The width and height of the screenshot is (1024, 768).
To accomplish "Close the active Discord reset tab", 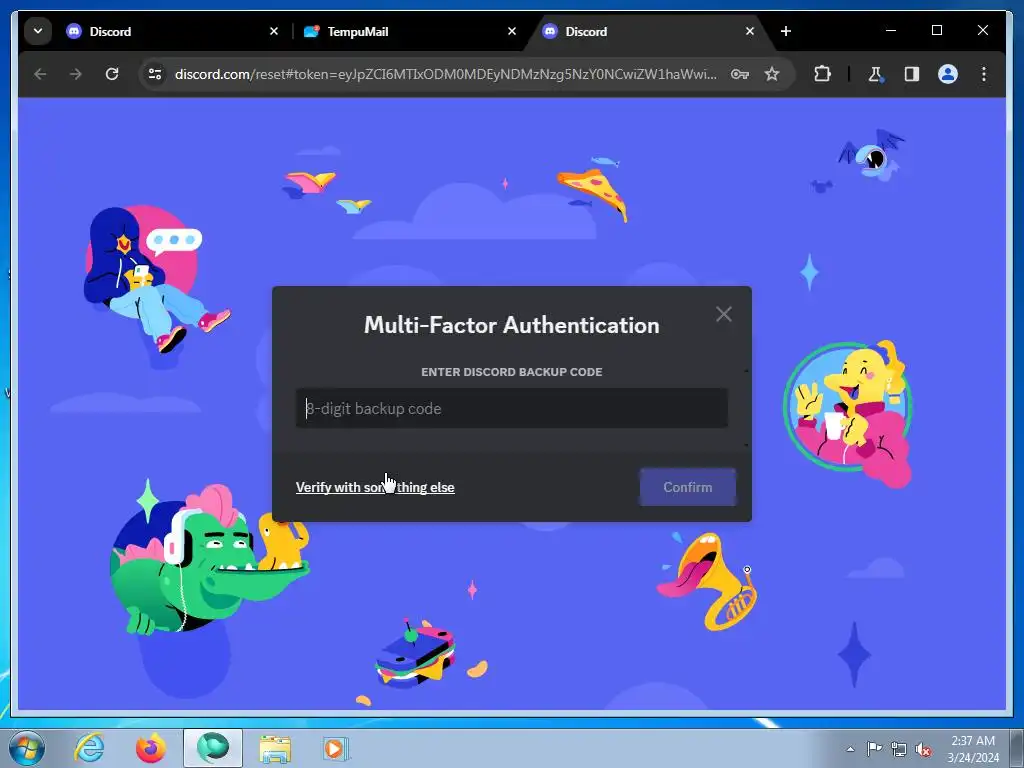I will 750,31.
